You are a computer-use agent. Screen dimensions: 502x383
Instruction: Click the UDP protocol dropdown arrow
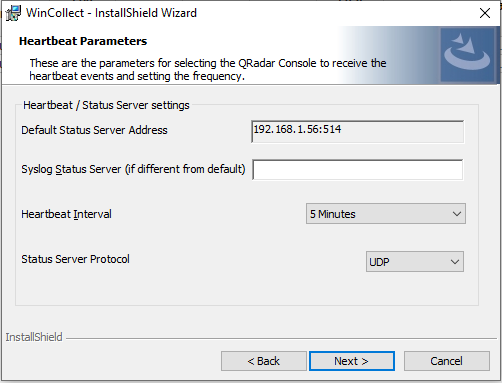coord(455,262)
